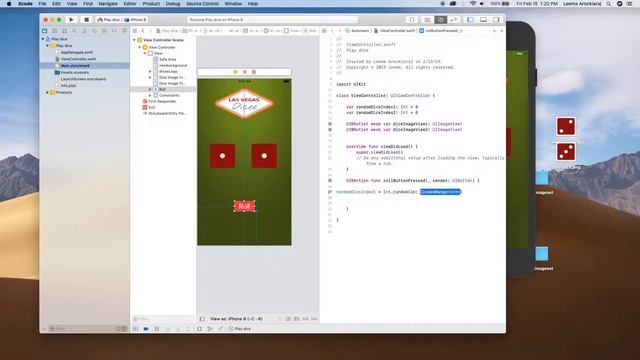
Task: Open the Navigate menu
Action: [108, 4]
